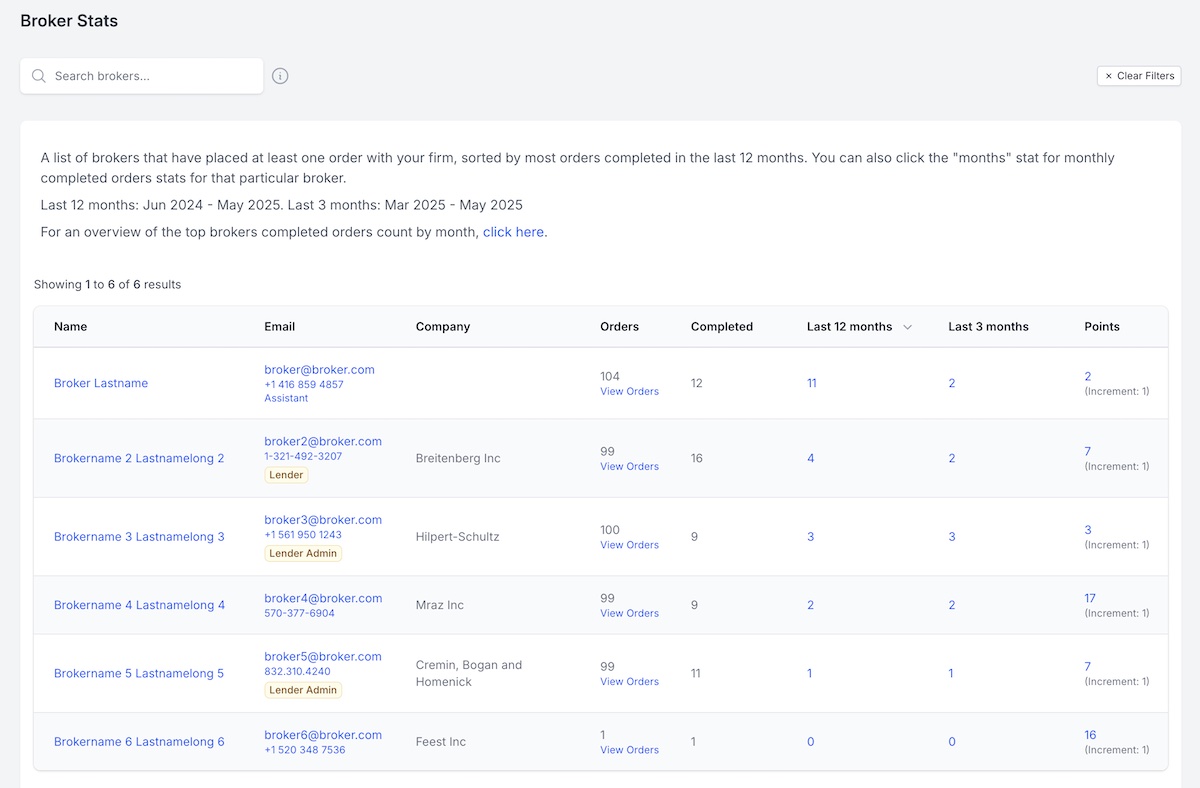View Orders for Brokername 2
The image size is (1200, 788).
coord(629,466)
